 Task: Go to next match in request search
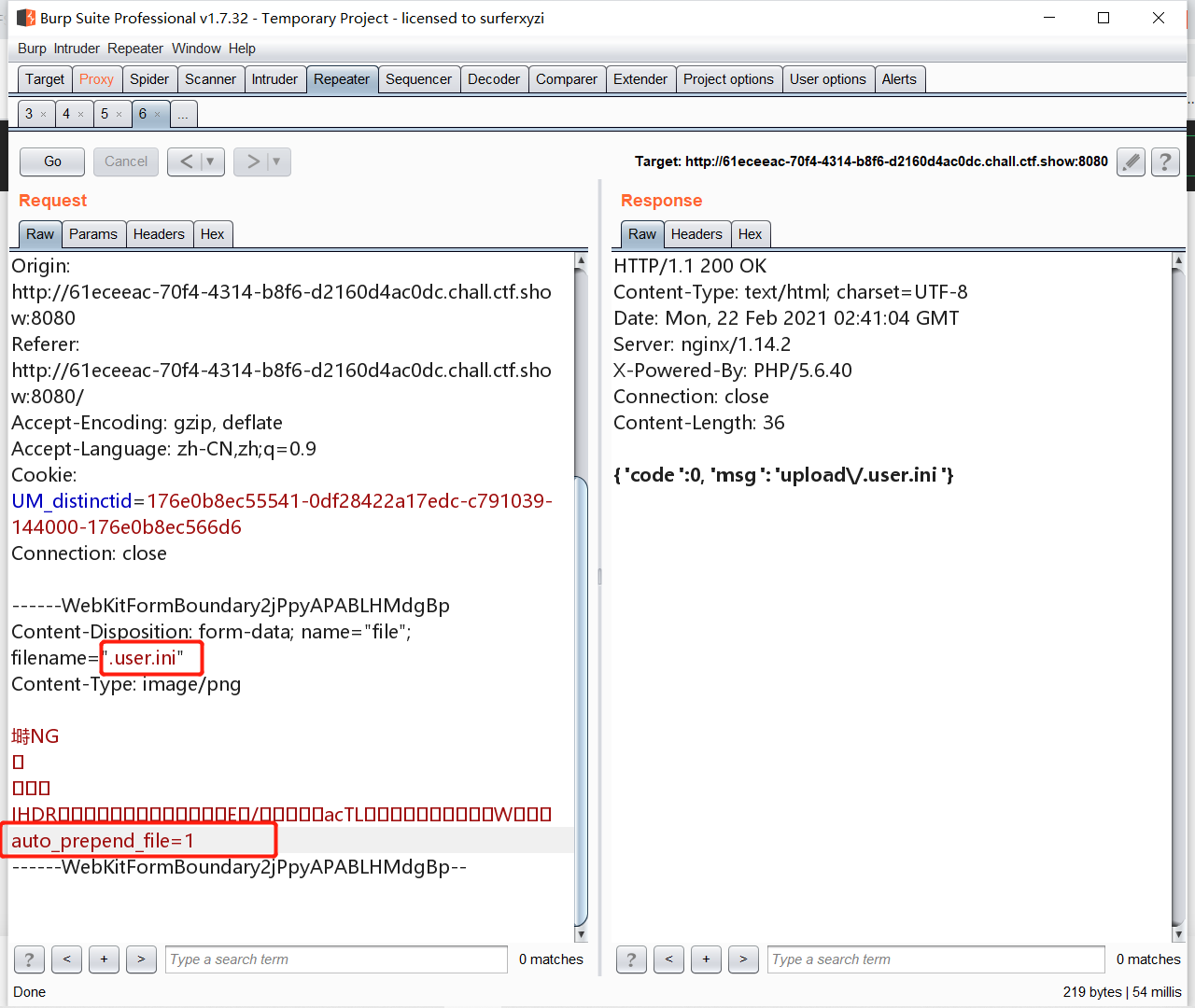(141, 959)
